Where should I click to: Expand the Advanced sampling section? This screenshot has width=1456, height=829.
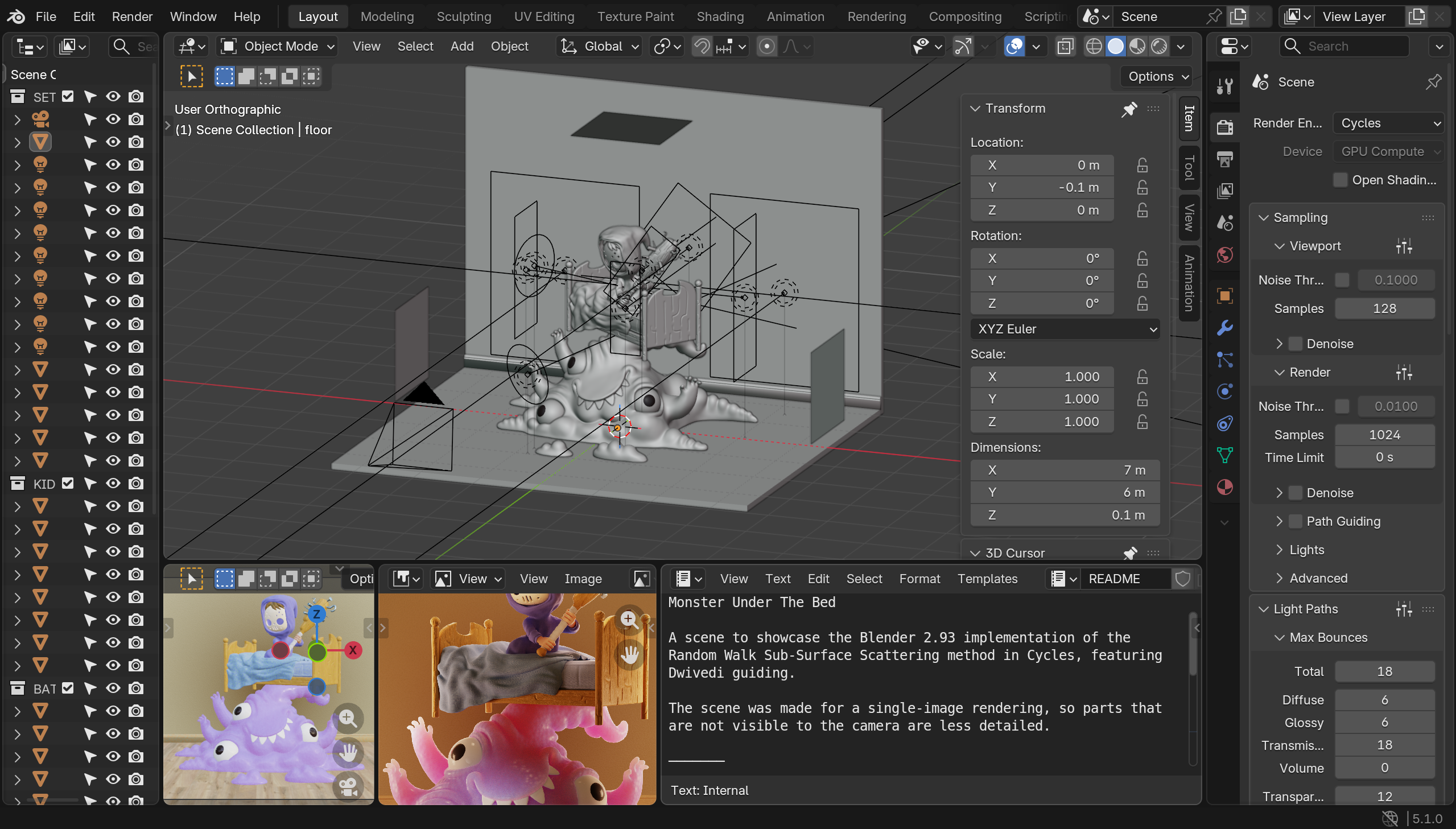pyautogui.click(x=1318, y=578)
